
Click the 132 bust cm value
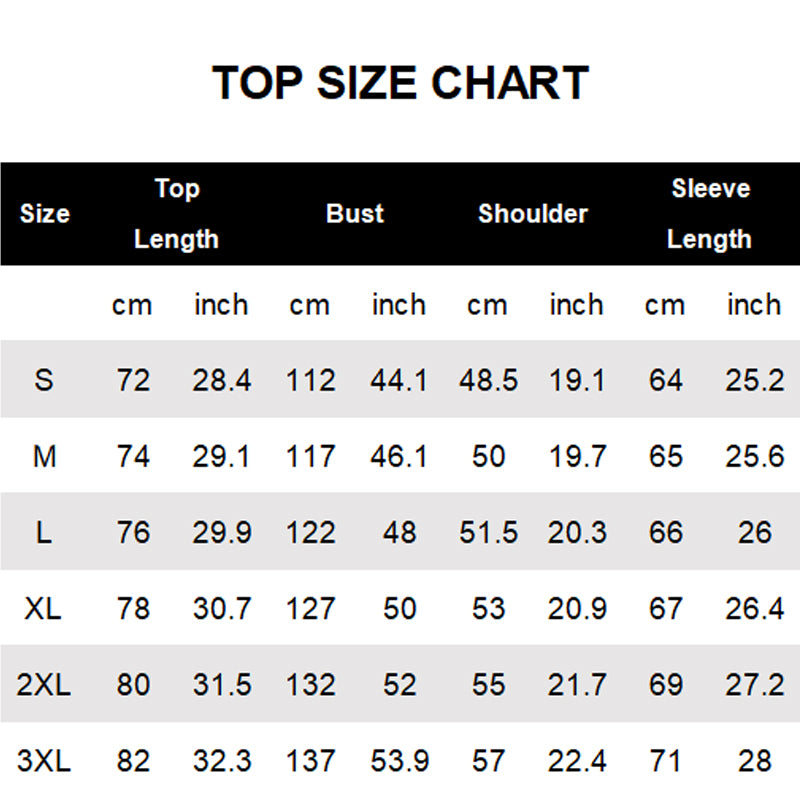coord(310,684)
